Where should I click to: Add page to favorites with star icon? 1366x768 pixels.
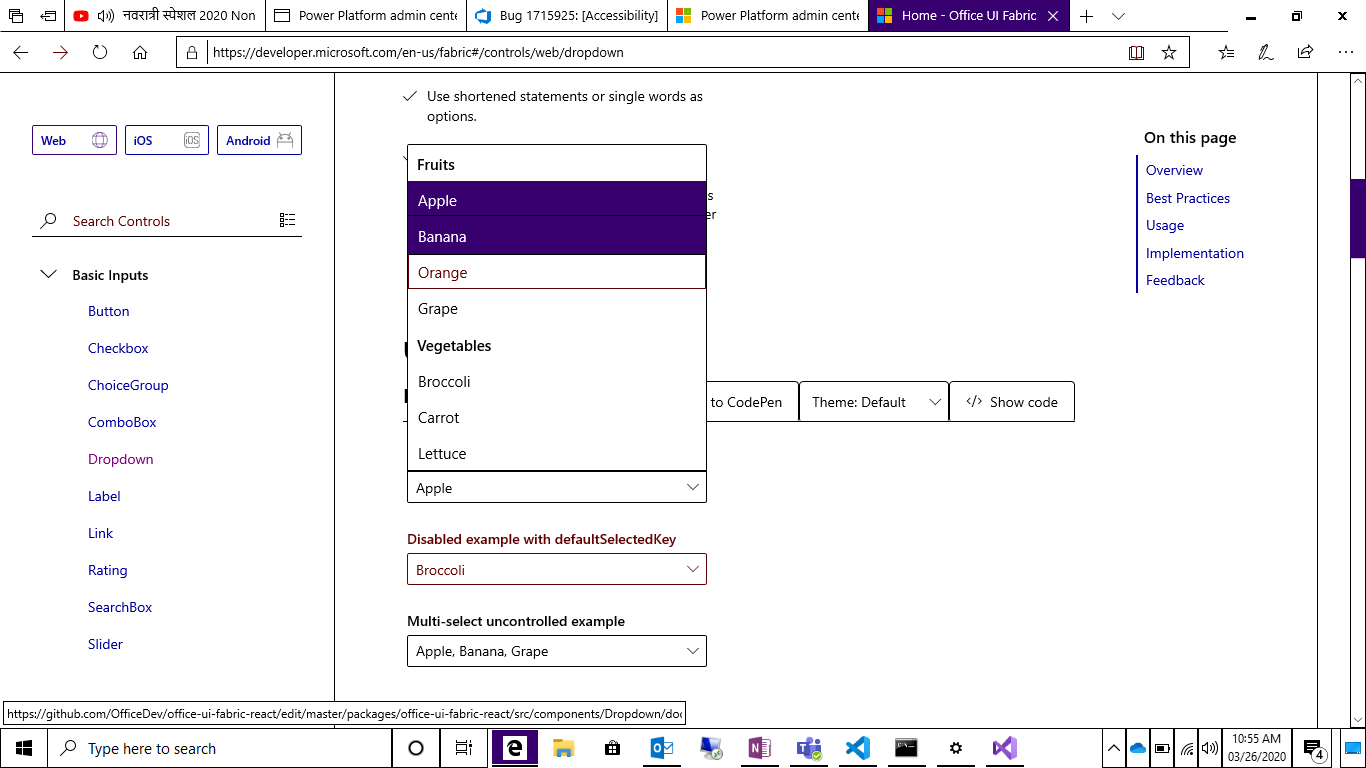coord(1169,52)
